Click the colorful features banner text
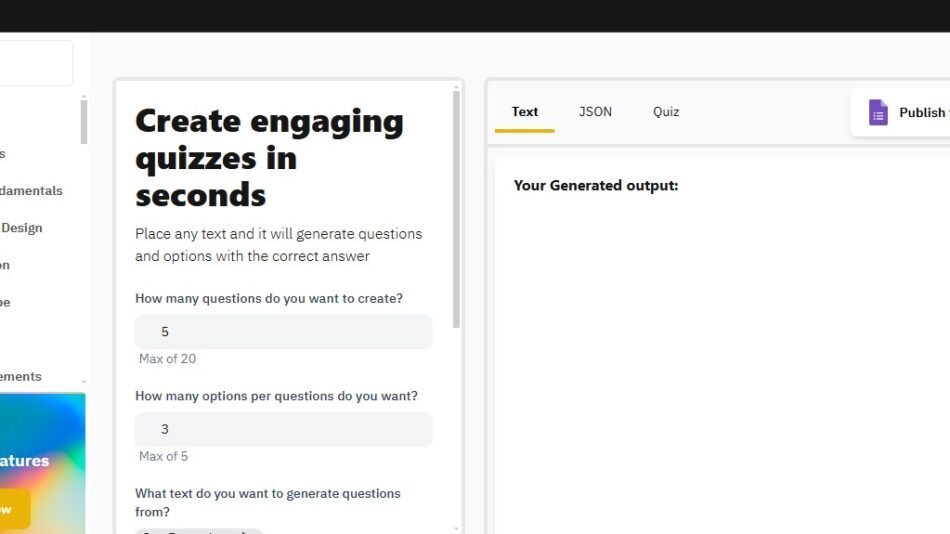950x534 pixels. [25, 461]
